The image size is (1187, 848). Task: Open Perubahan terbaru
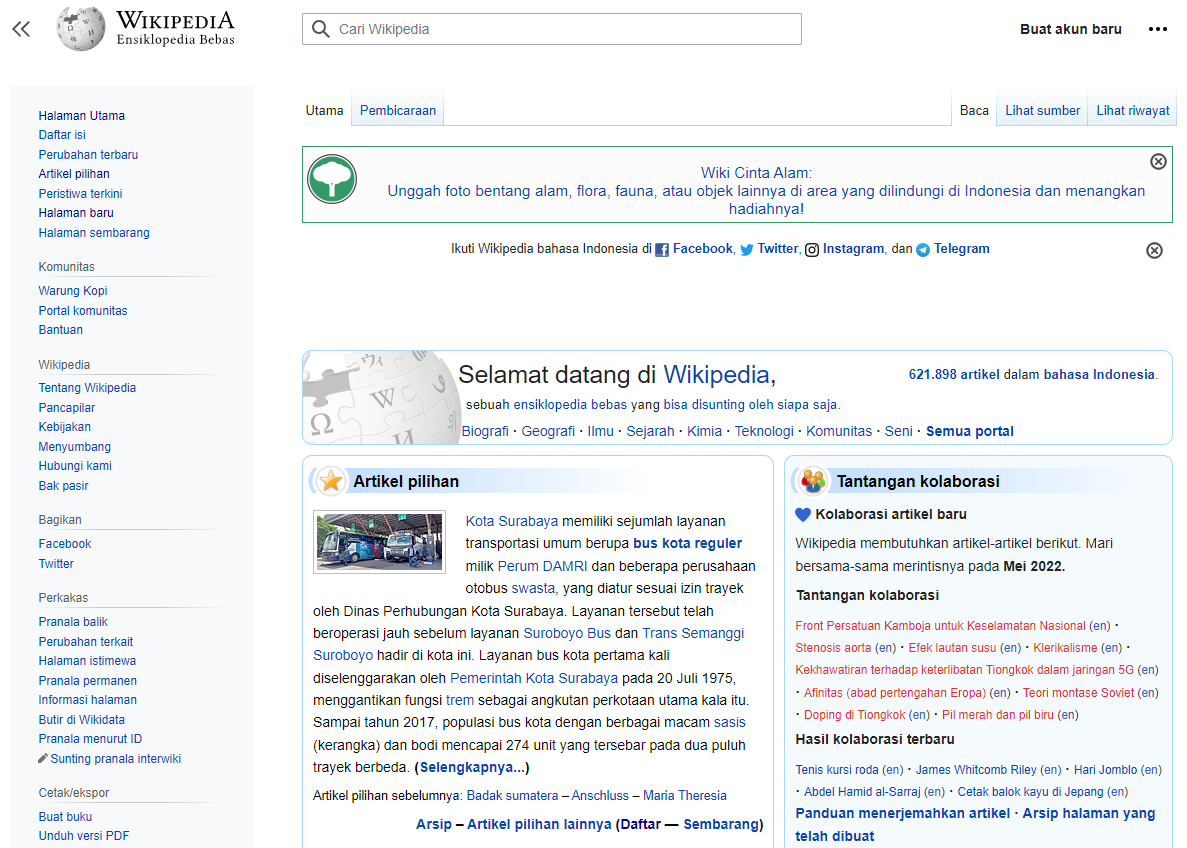tap(89, 154)
